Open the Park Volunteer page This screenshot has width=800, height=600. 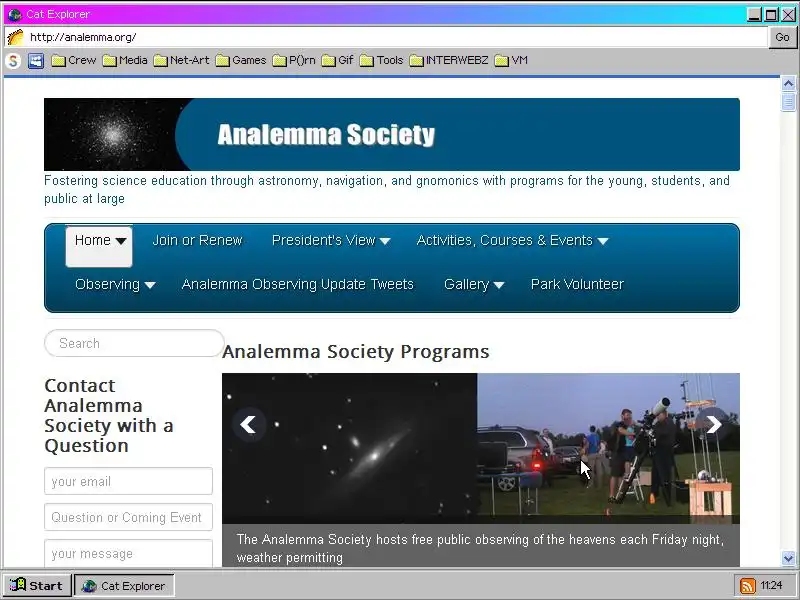click(577, 285)
